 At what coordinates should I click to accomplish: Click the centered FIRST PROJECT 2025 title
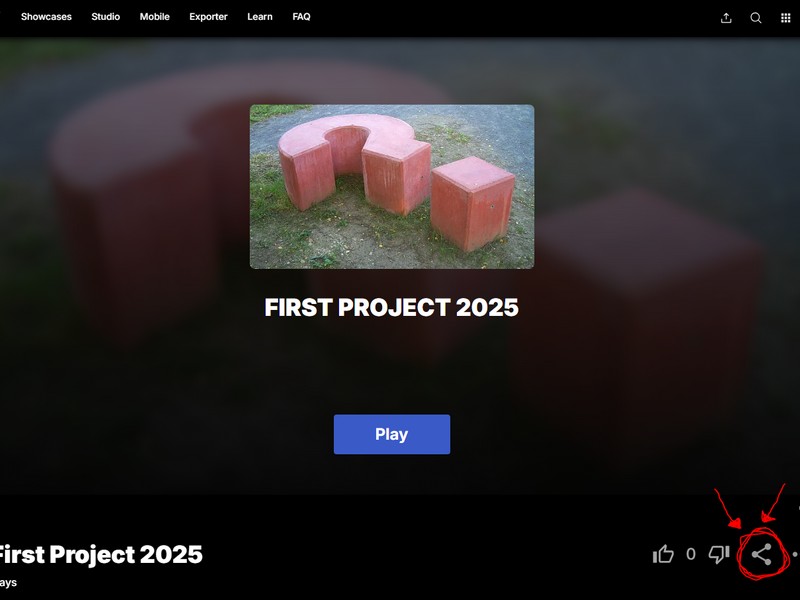point(391,308)
